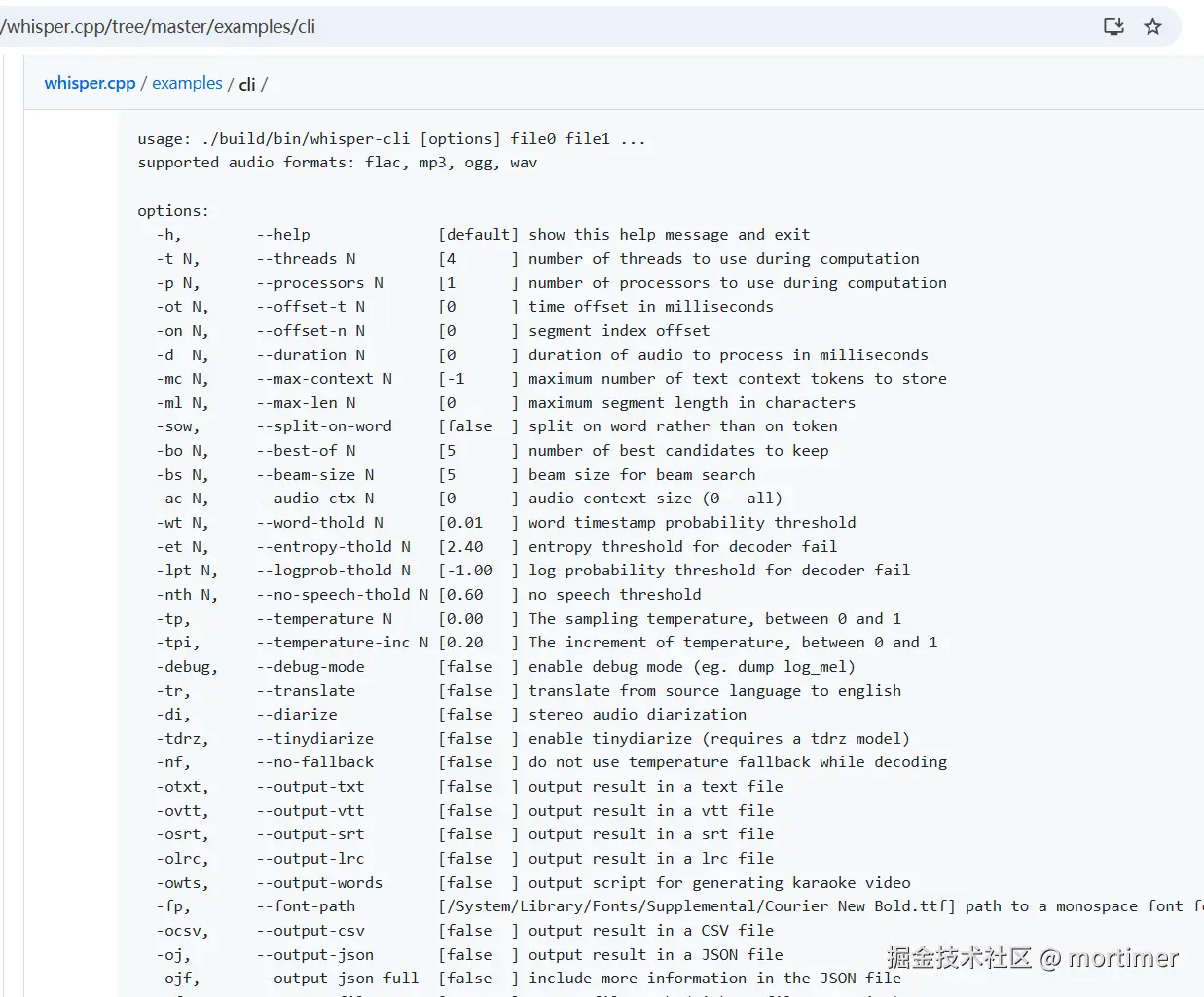Click the -lpt N, short flag
This screenshot has width=1204, height=997.
click(x=187, y=571)
